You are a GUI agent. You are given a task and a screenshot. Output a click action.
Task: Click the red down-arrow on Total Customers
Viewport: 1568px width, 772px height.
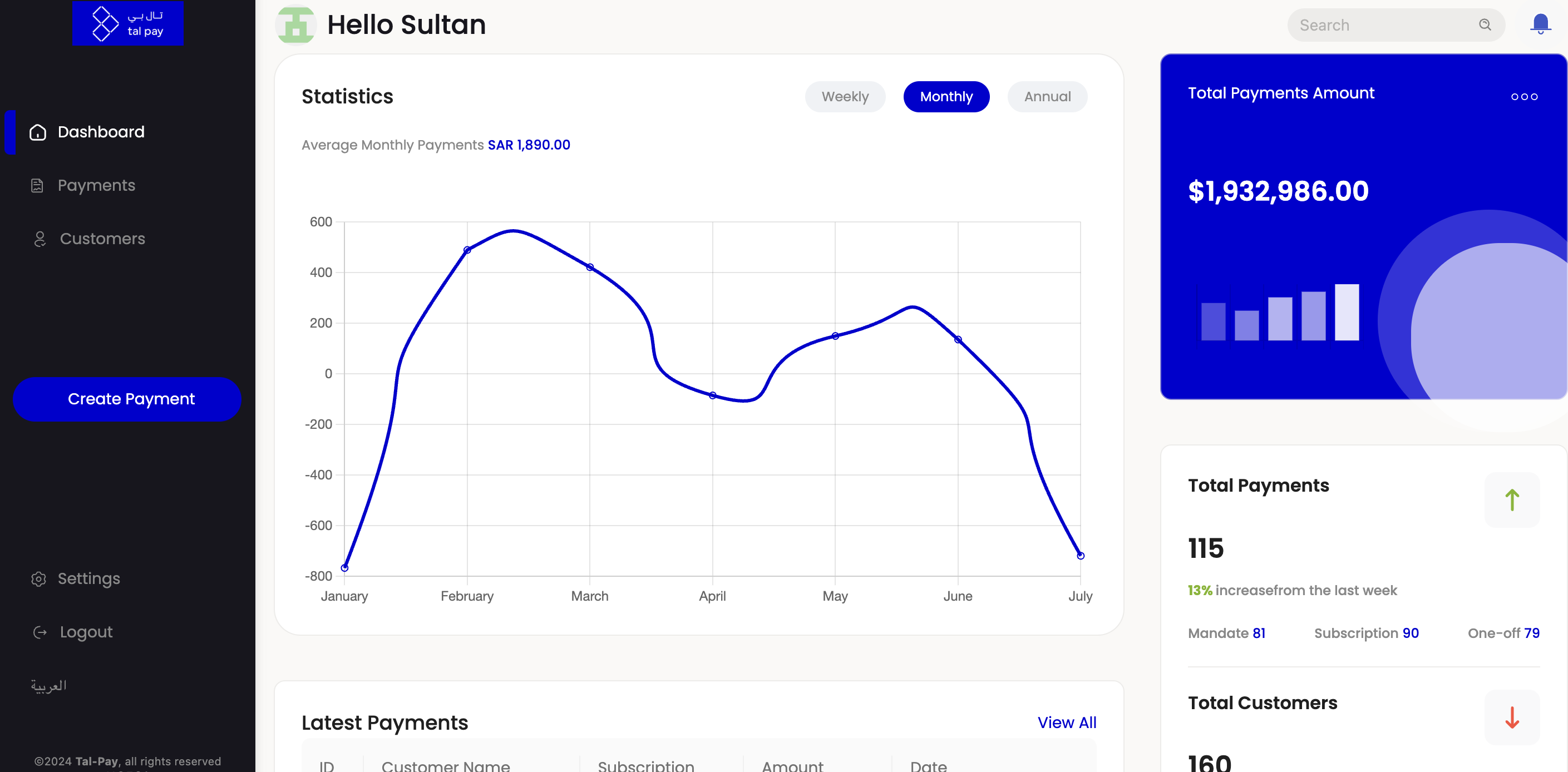(1512, 716)
